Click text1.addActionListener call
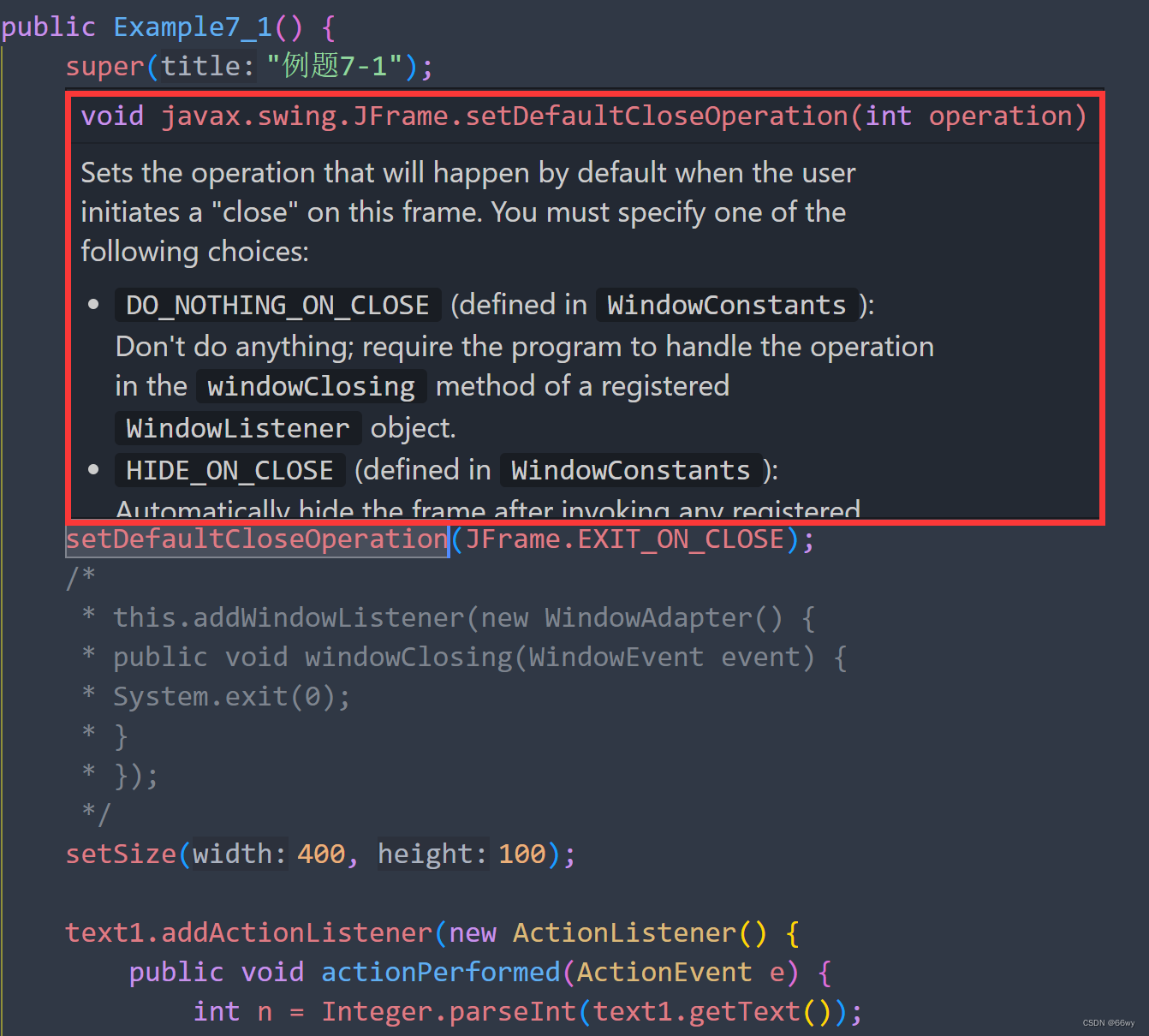 pos(249,932)
